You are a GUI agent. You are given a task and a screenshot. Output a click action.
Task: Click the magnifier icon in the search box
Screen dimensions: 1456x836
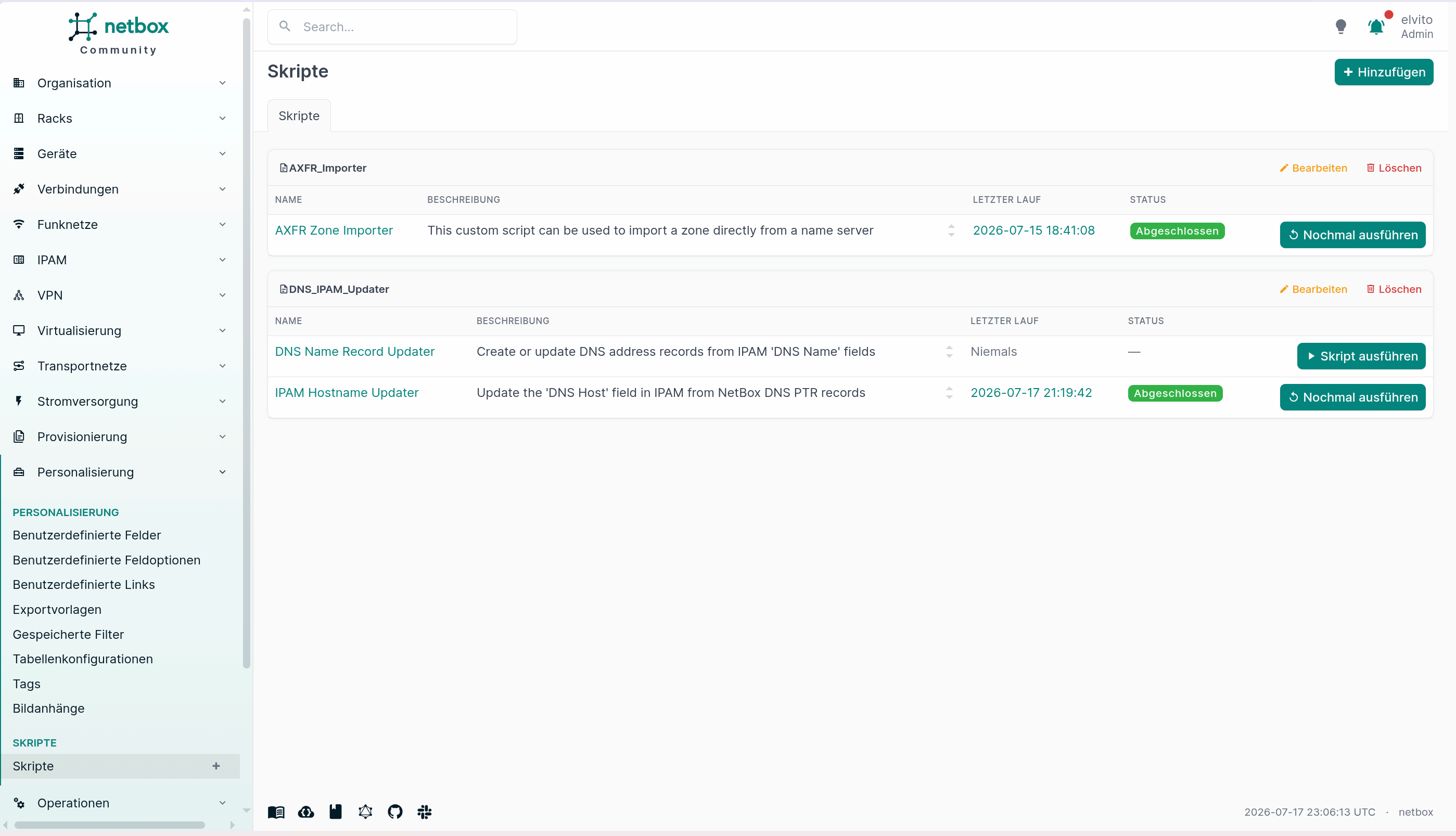284,27
